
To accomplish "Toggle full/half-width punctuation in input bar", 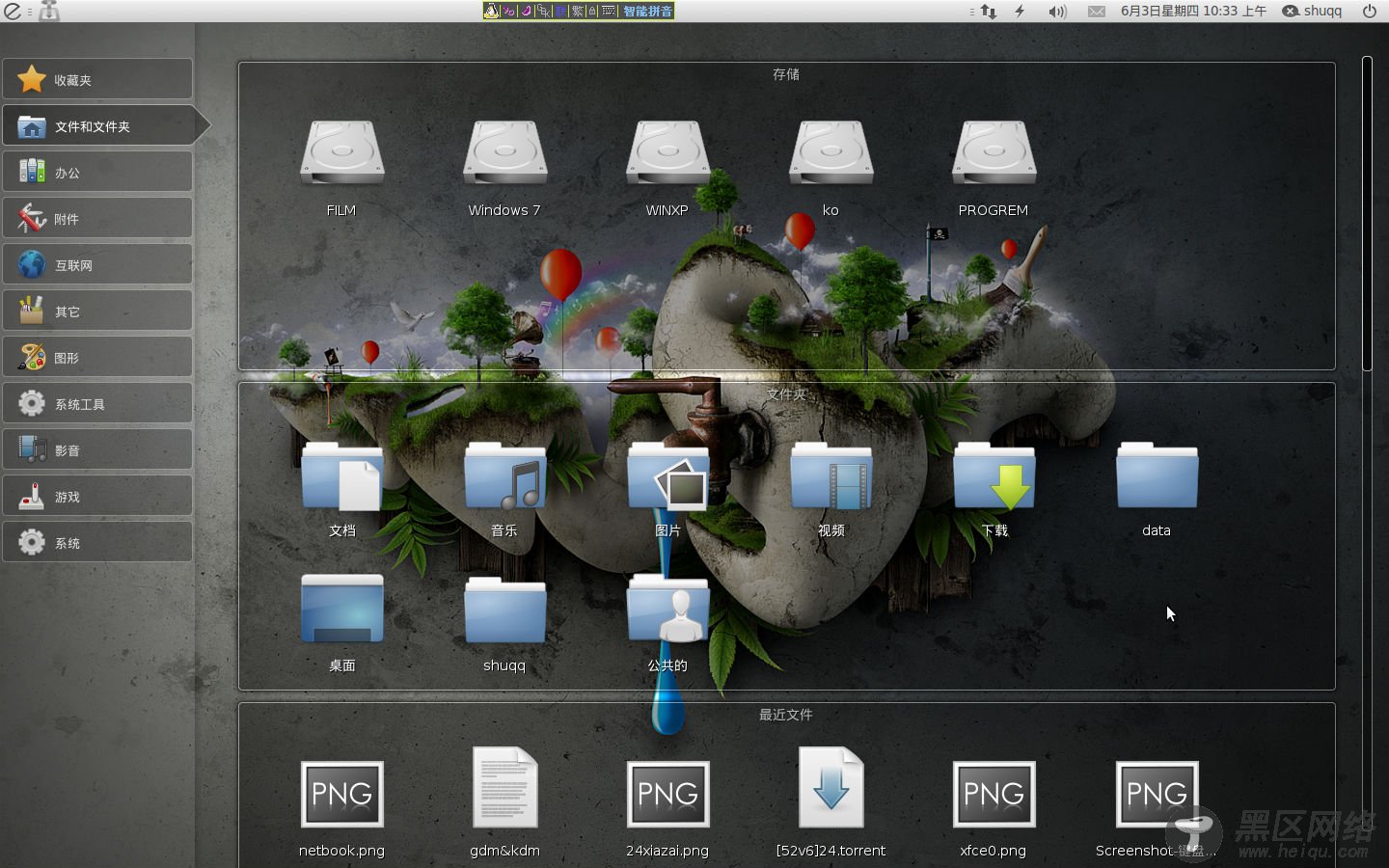I will [508, 11].
